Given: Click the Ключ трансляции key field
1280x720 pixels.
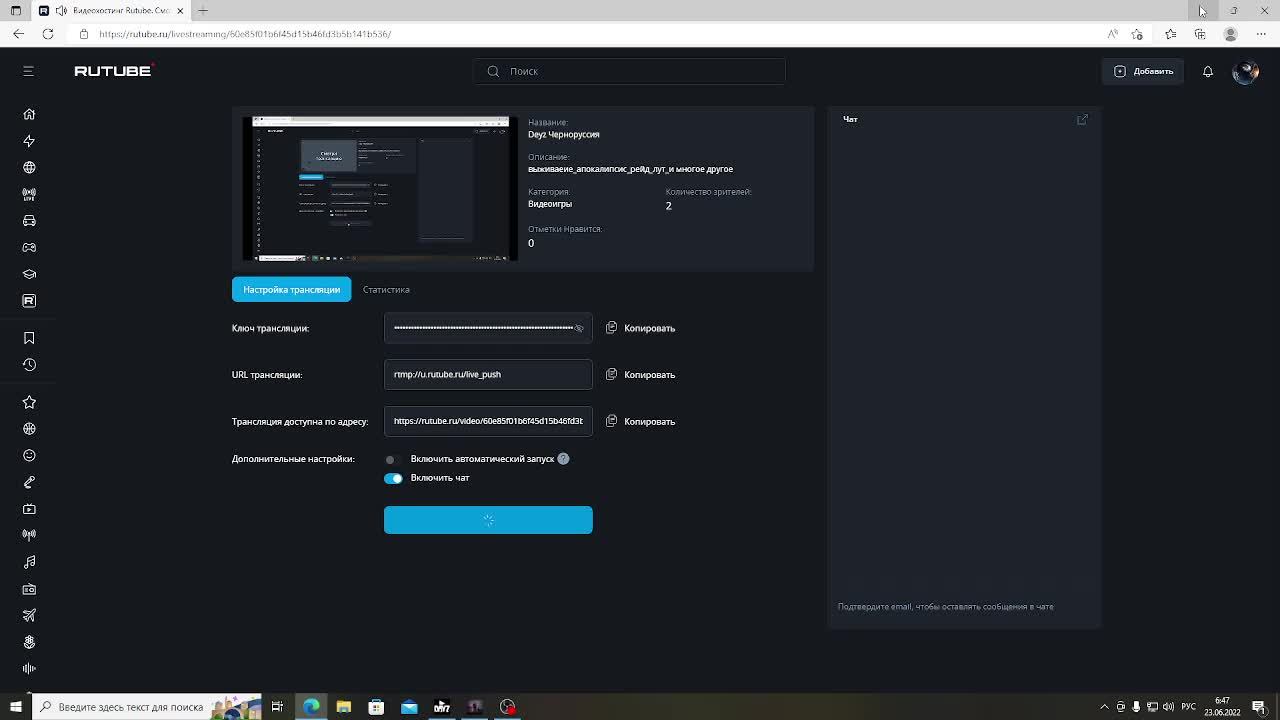Looking at the screenshot, I should click(488, 328).
